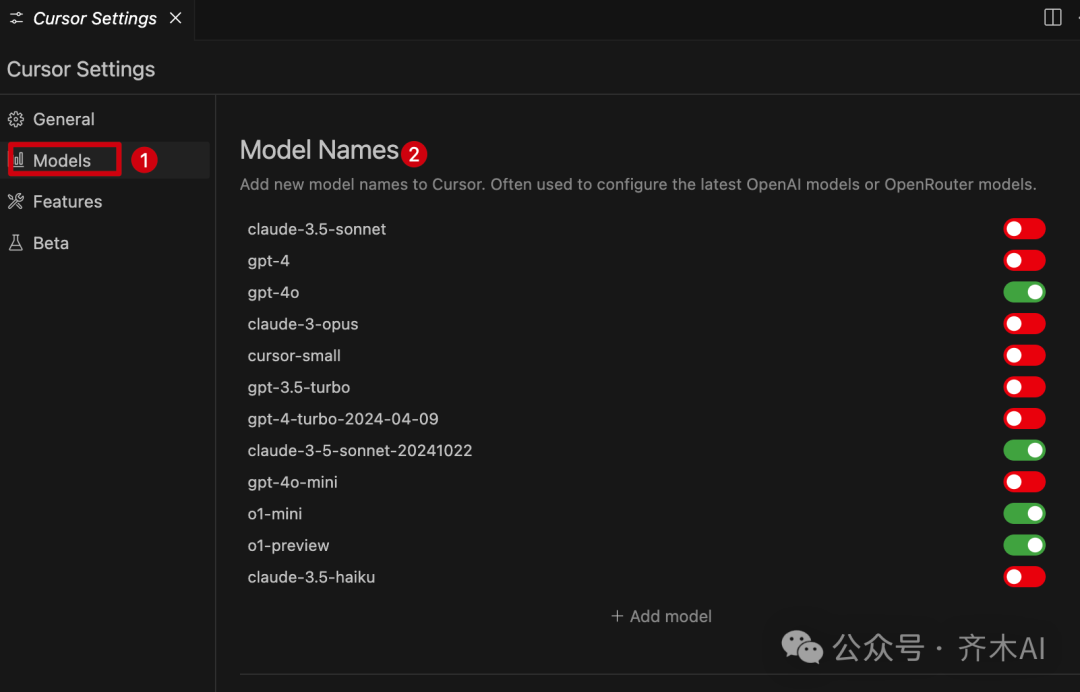The image size is (1080, 692).
Task: Turn on claude-3.5-haiku toggle
Action: point(1024,577)
